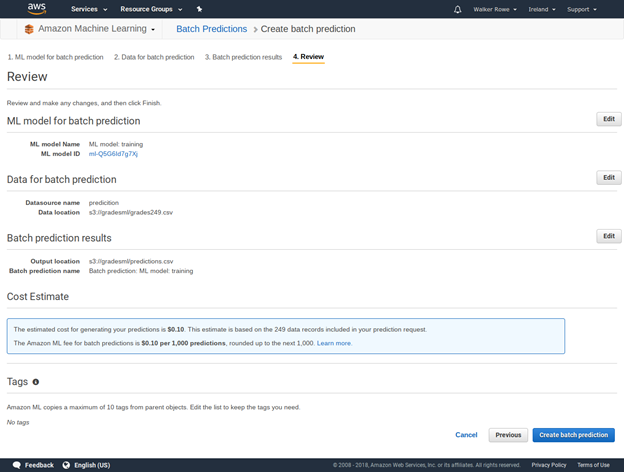Viewport: 624px width, 472px height.
Task: Select 'Batch prediction: ML model: training' value
Action: (x=141, y=271)
